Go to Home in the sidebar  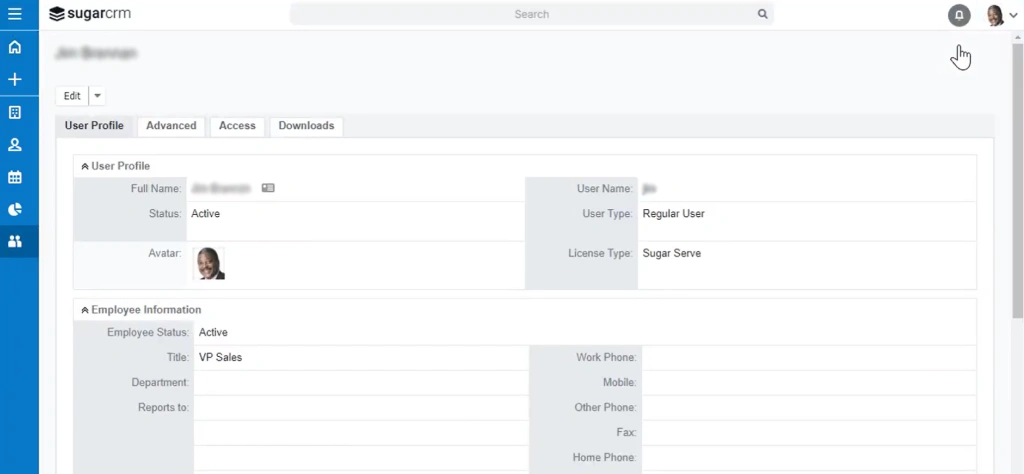pos(14,47)
